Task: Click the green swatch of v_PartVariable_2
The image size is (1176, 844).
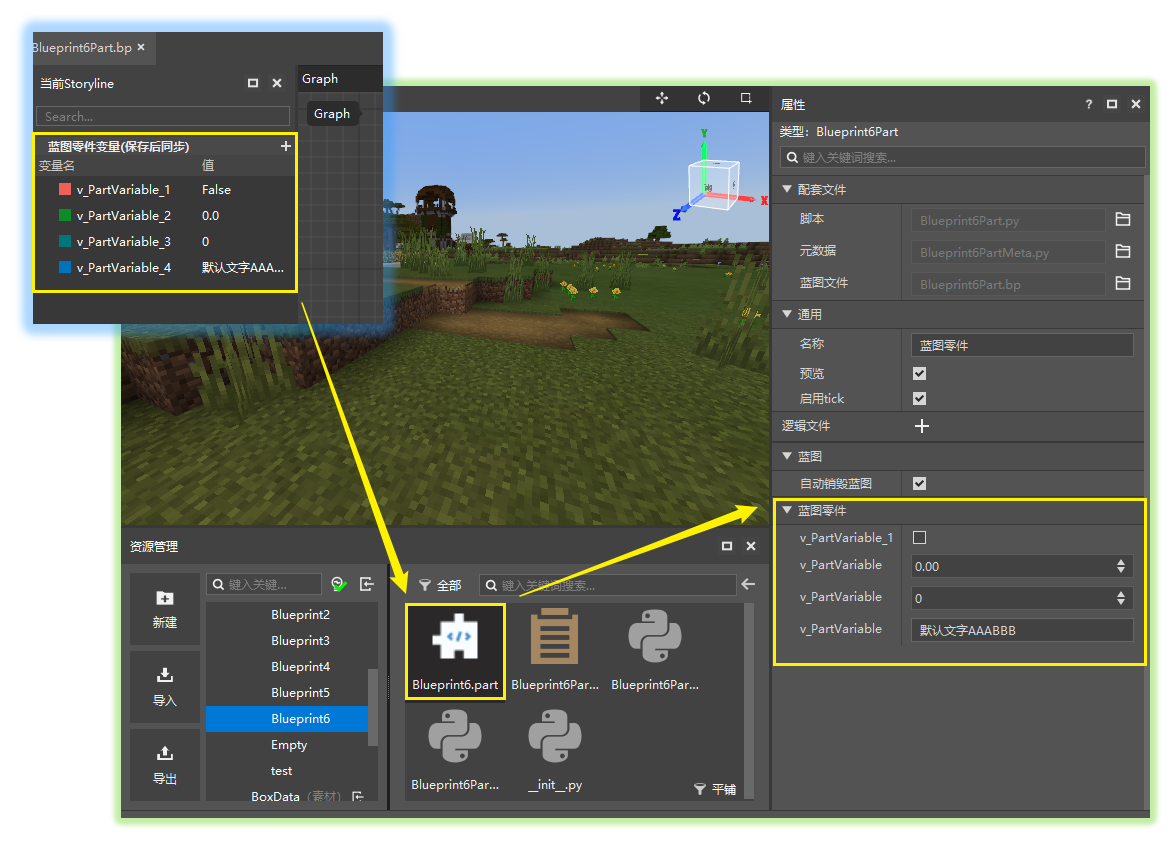Action: pyautogui.click(x=65, y=215)
